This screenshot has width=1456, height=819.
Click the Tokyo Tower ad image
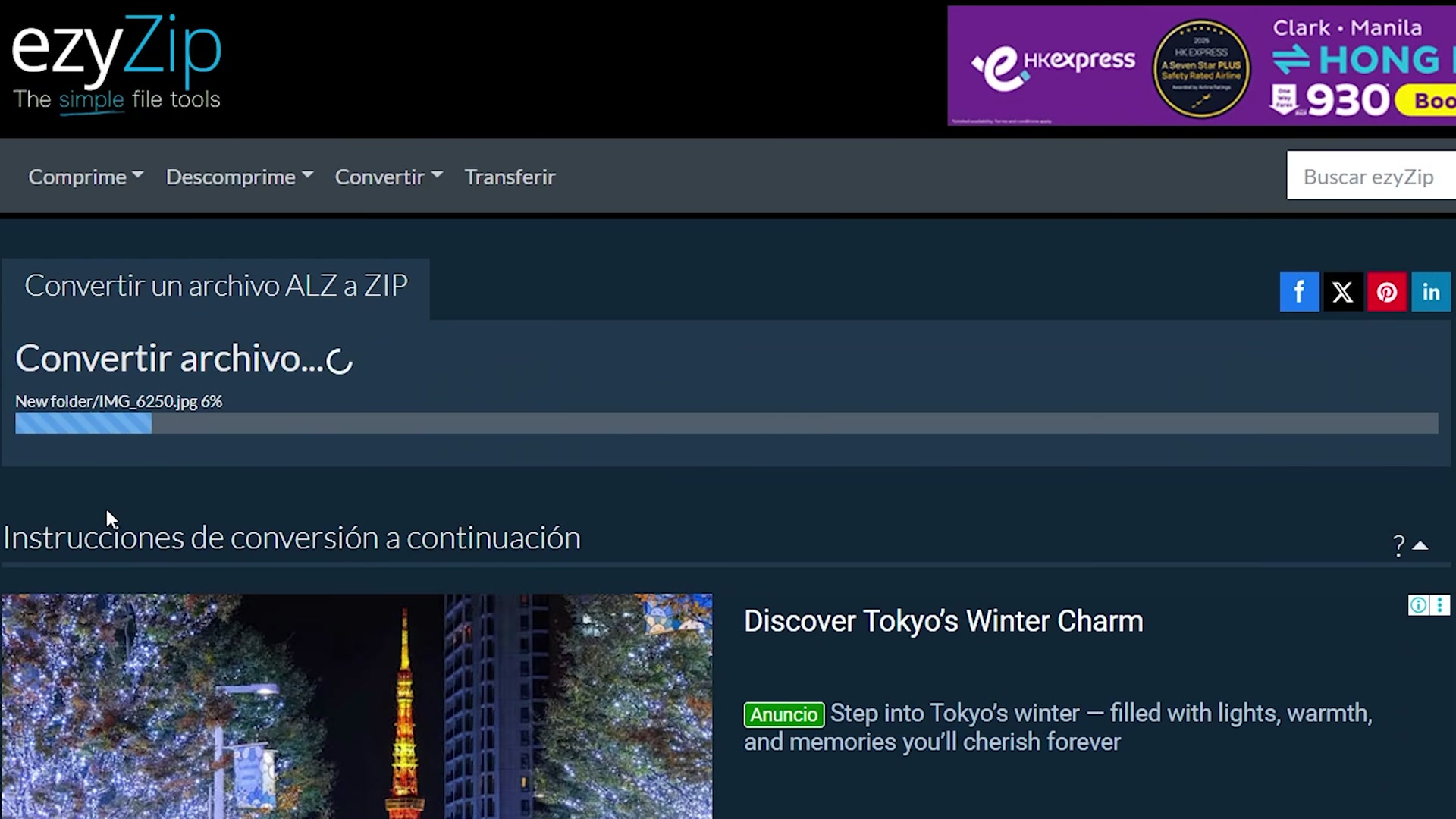coord(356,705)
